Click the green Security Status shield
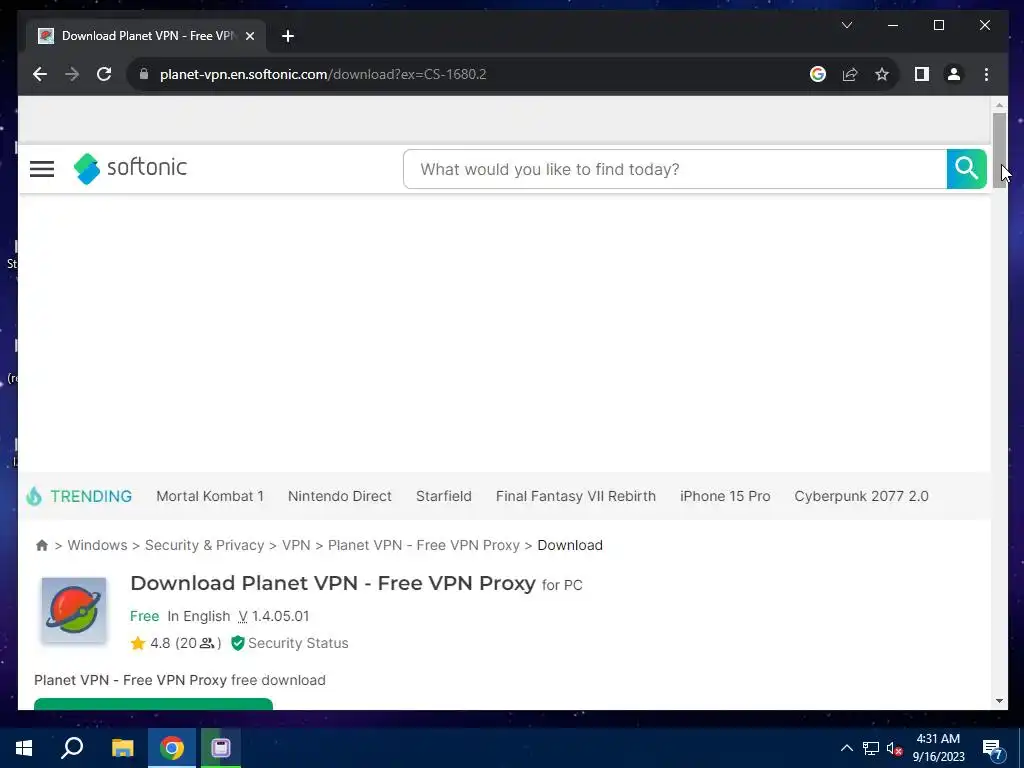 point(238,643)
